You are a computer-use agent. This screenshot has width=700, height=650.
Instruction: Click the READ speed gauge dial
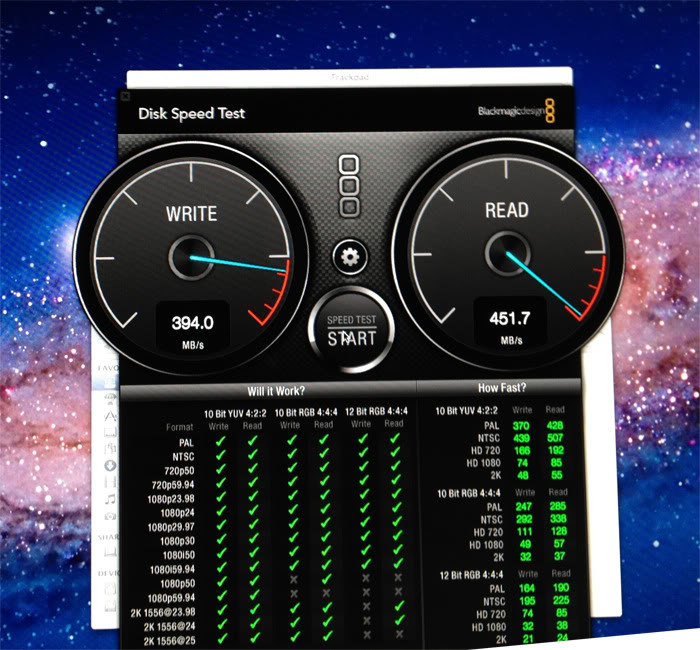coord(508,252)
